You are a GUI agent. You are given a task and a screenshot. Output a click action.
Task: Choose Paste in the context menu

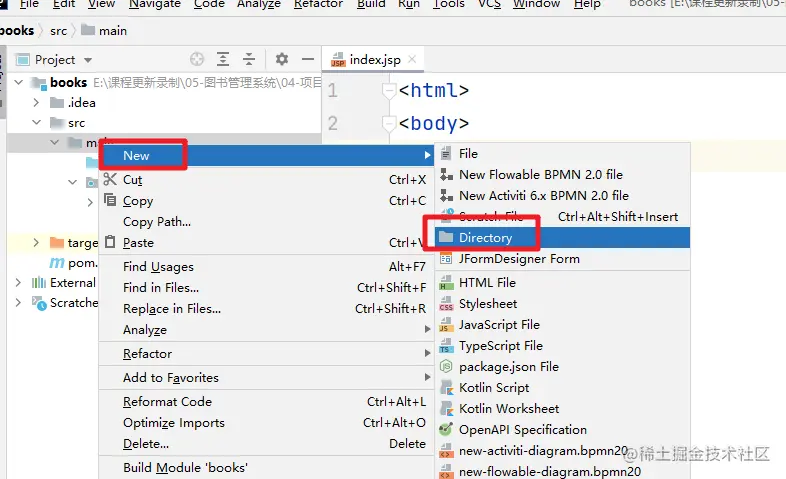click(266, 243)
